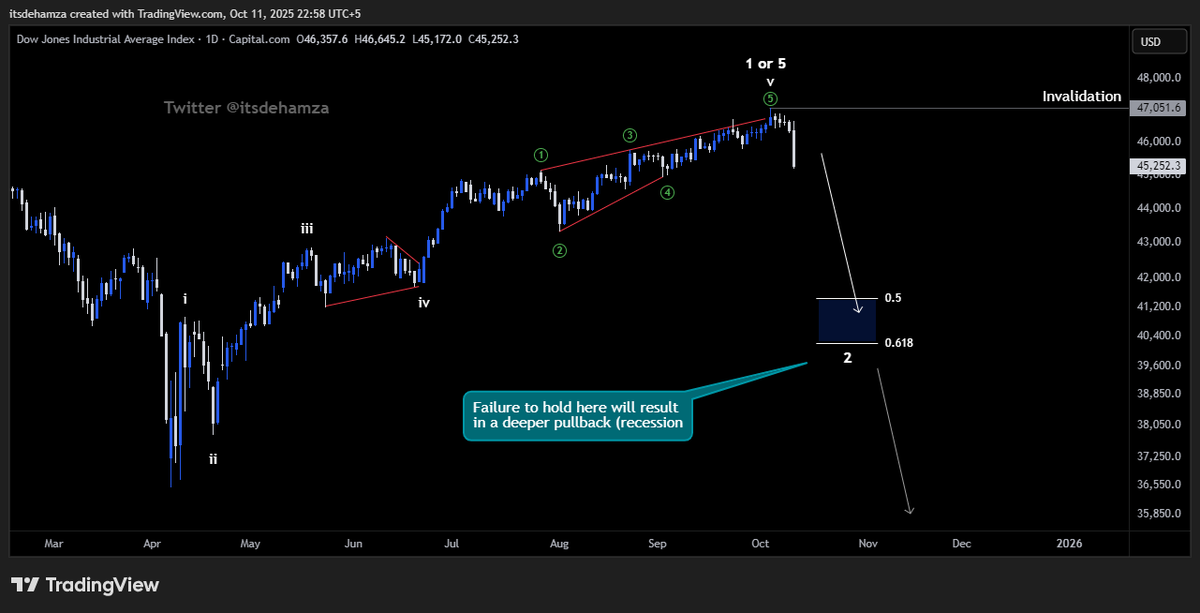Click the low value L45,172.0

(436, 39)
